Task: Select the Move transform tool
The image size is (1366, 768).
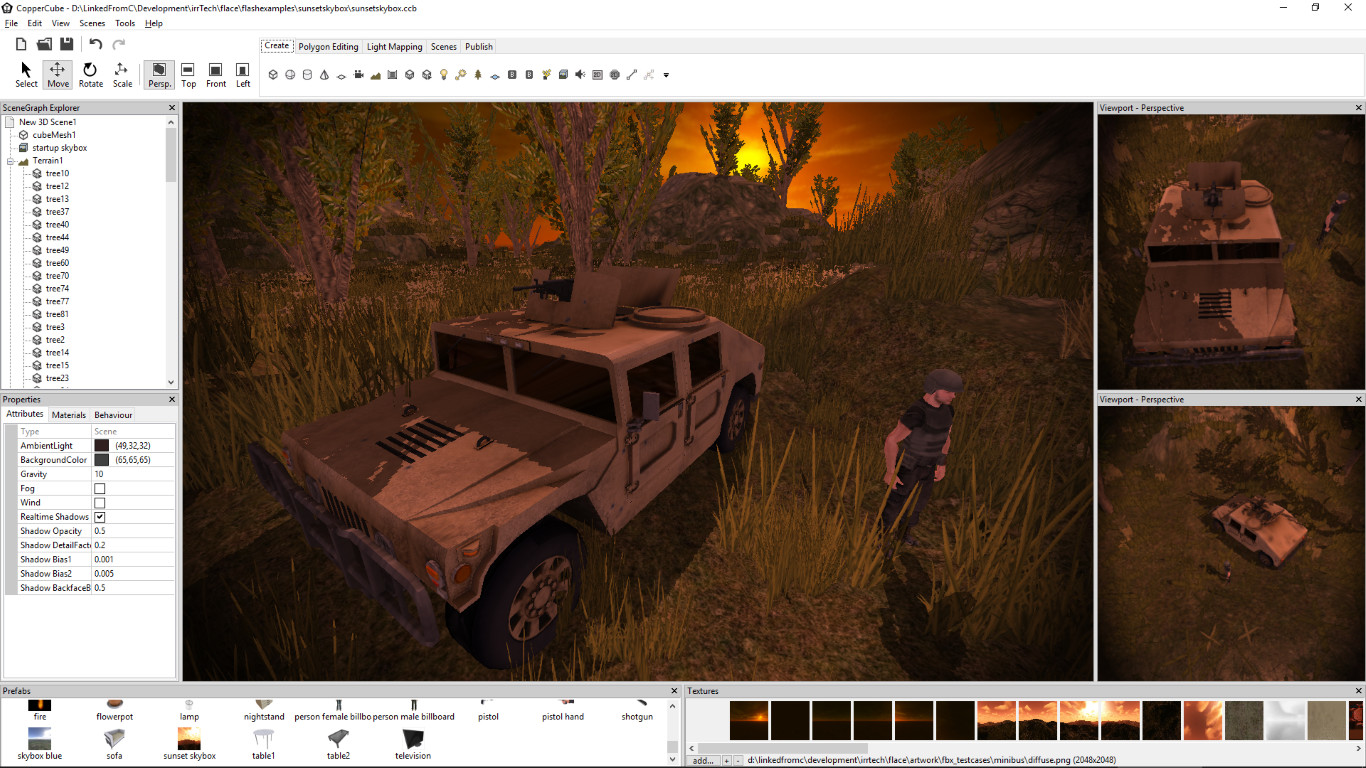Action: click(57, 74)
